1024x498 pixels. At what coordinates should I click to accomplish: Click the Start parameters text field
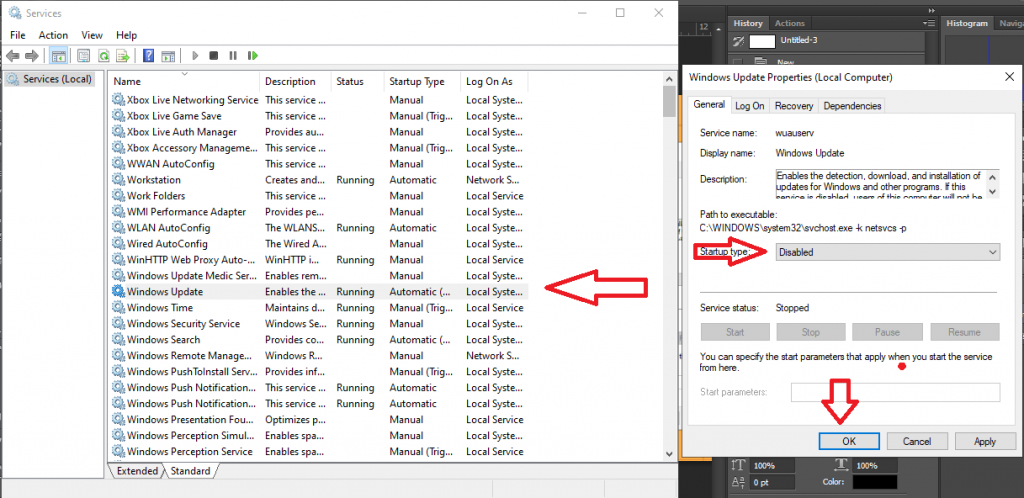[895, 392]
